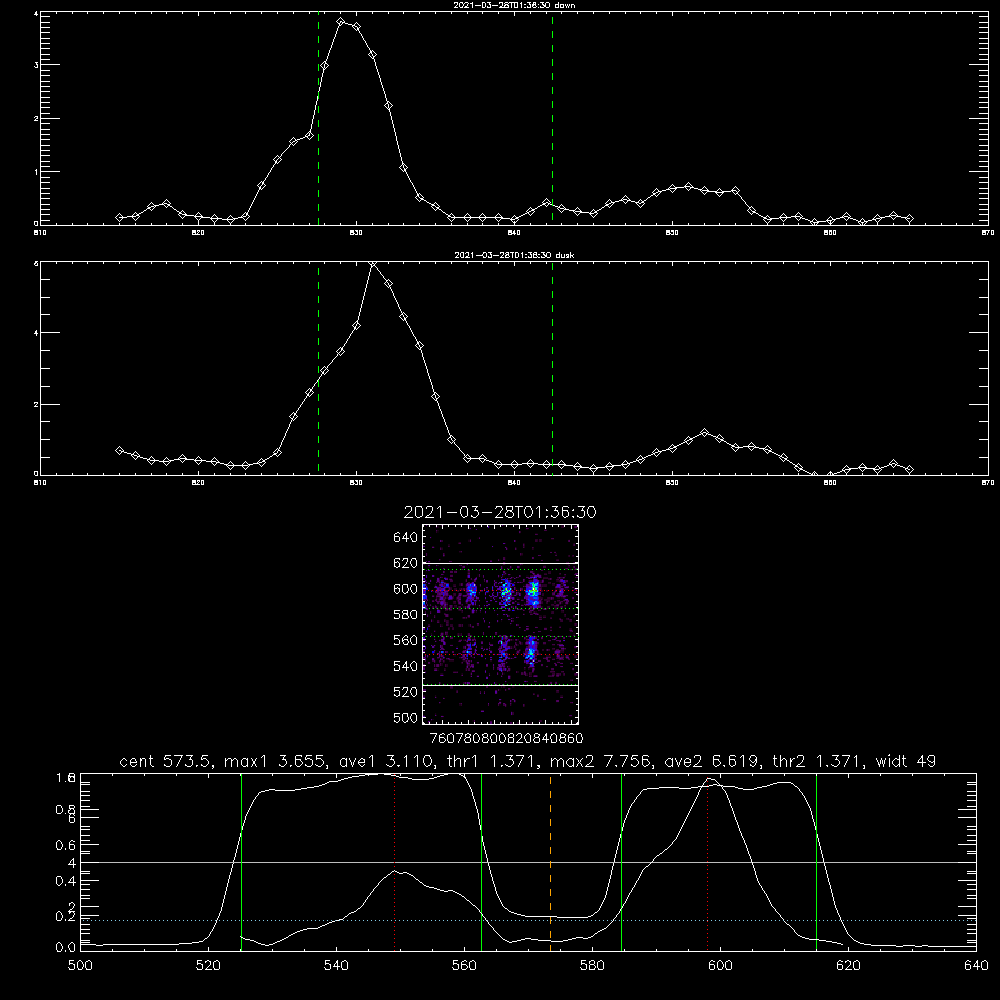This screenshot has height=1000, width=1000.
Task: Click the '640' y-axis label beside spectral image
Action: (x=405, y=537)
